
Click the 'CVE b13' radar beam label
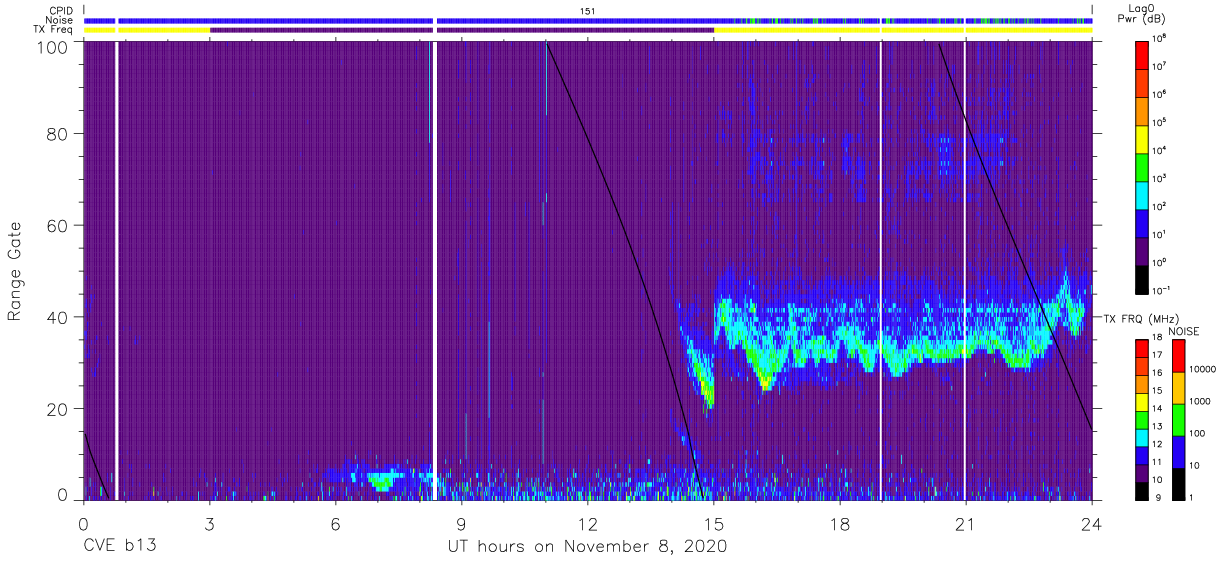[119, 547]
